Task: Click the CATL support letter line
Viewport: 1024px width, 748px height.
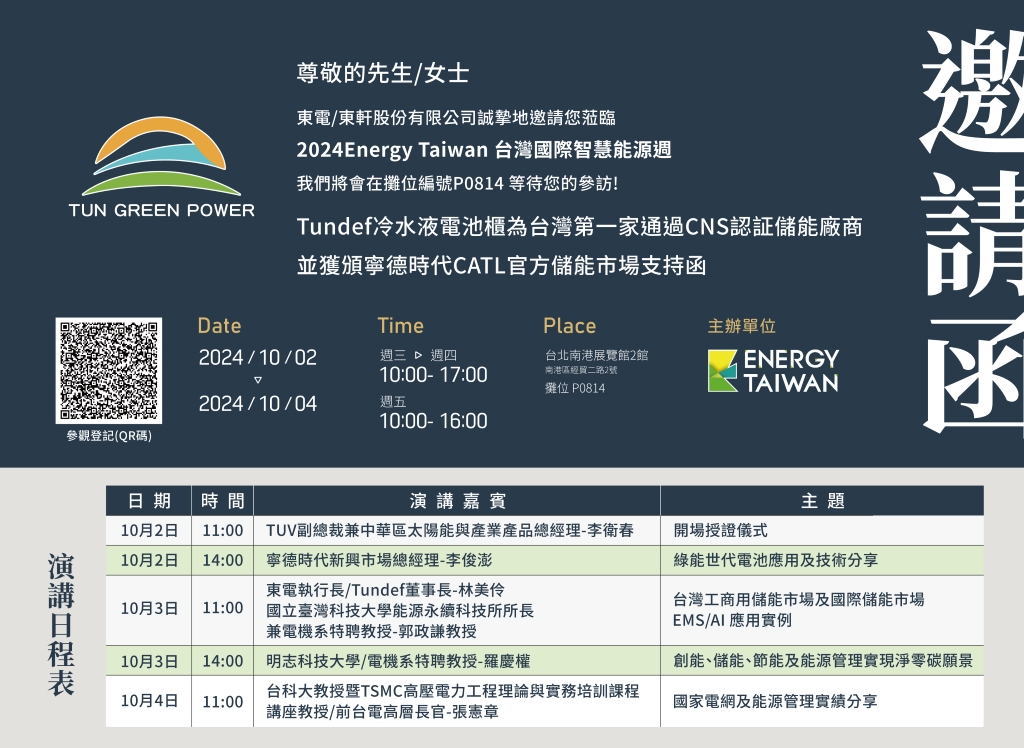Action: [x=502, y=266]
